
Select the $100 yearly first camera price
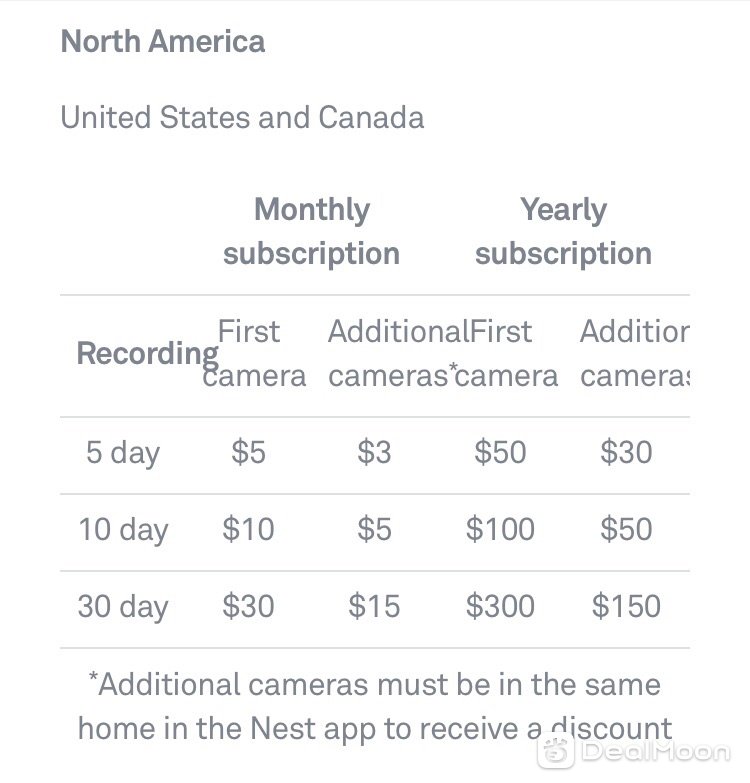coord(500,529)
